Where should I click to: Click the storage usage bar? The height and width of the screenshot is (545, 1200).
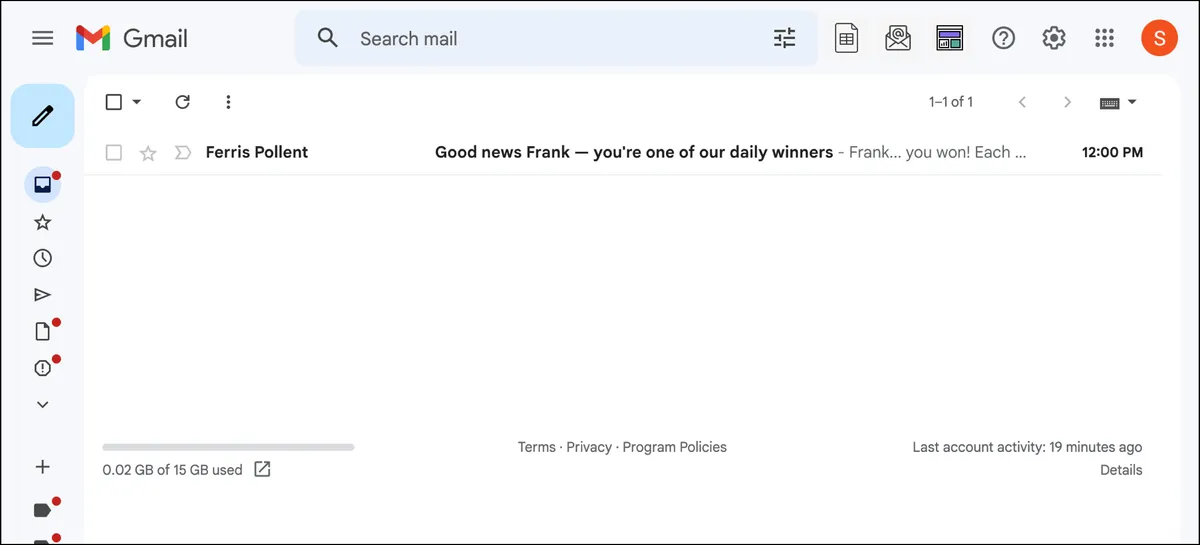tap(228, 447)
